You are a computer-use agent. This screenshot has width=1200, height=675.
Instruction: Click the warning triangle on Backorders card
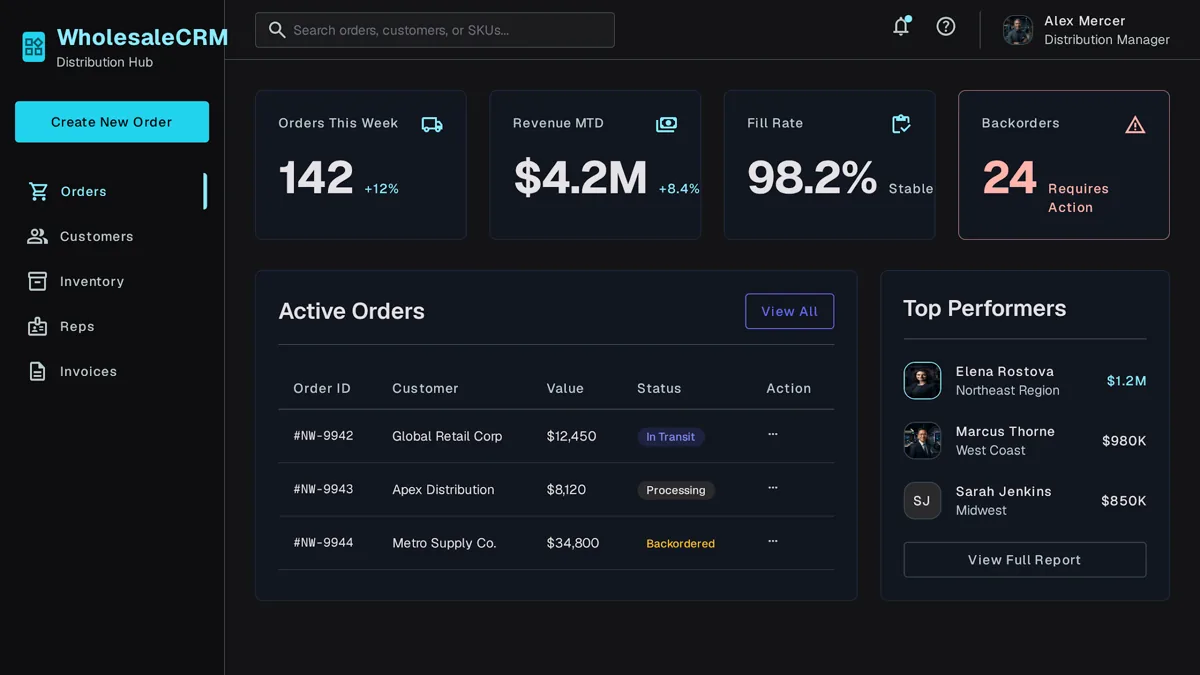pos(1135,125)
